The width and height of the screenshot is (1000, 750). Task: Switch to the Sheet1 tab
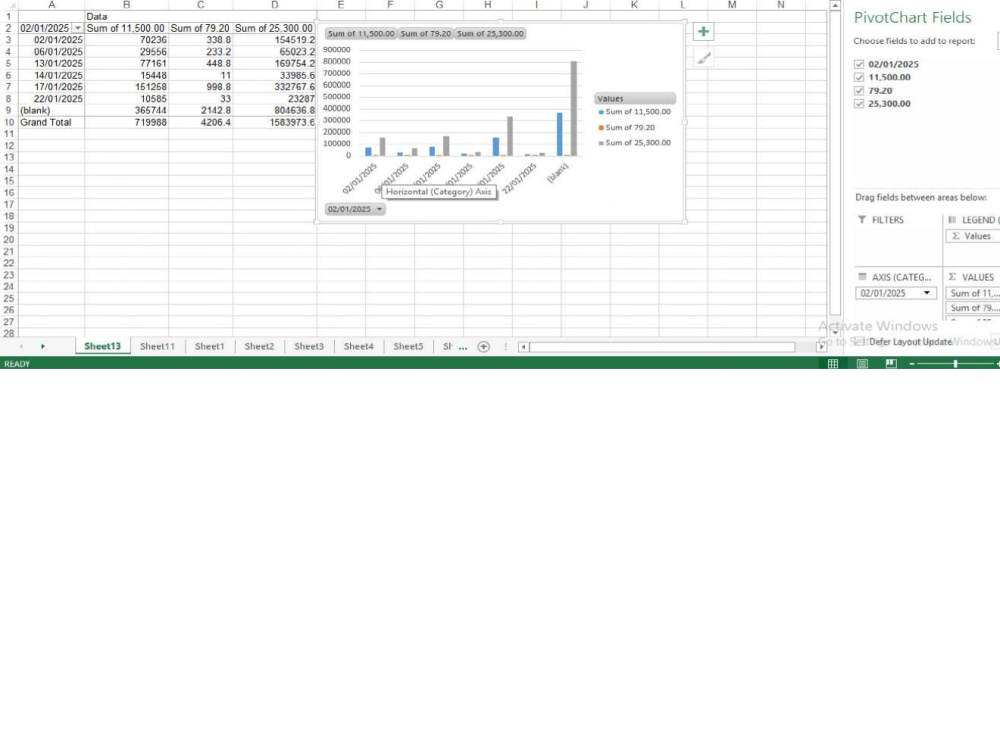pos(209,346)
